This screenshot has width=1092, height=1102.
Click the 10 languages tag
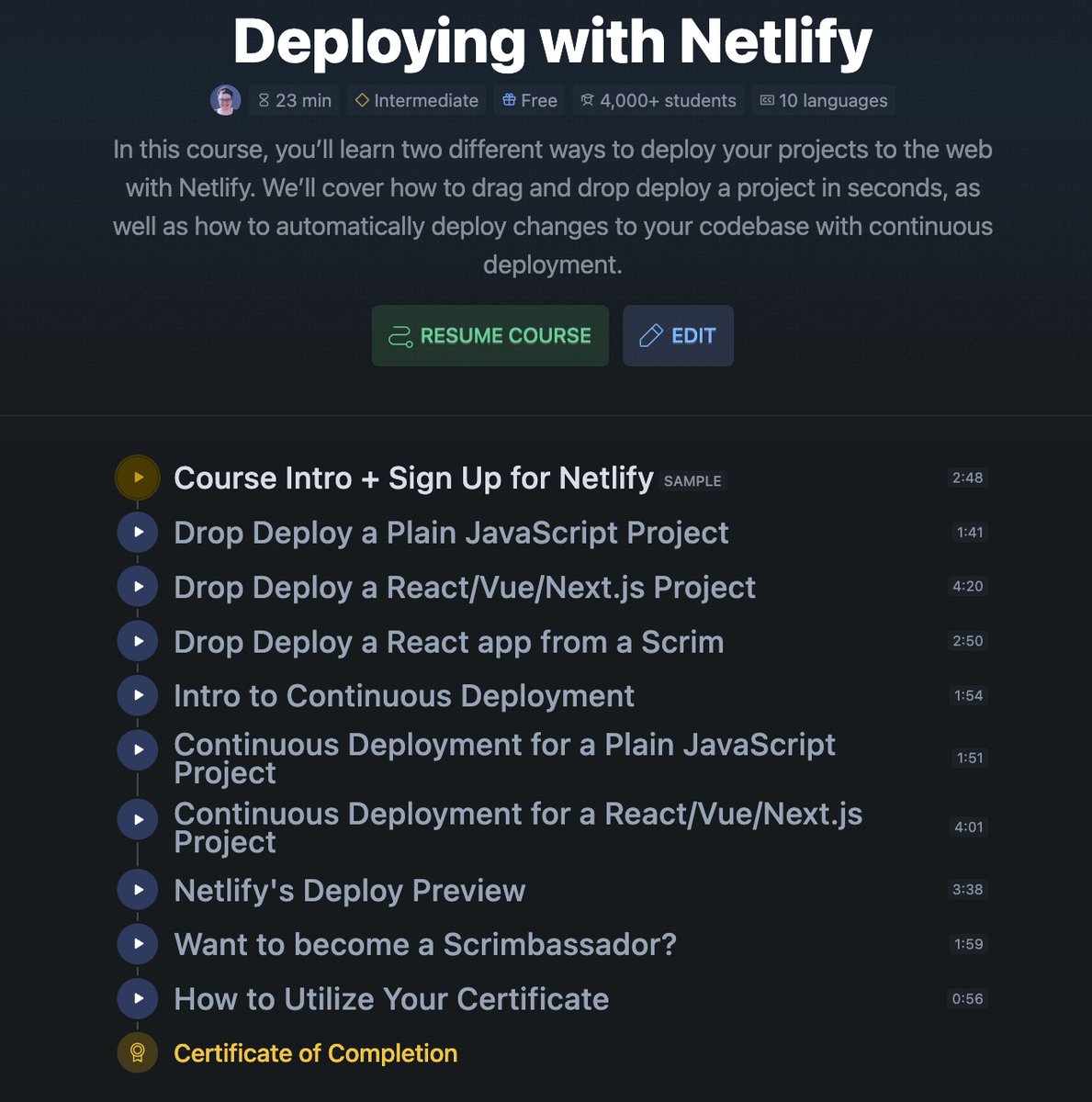point(823,100)
